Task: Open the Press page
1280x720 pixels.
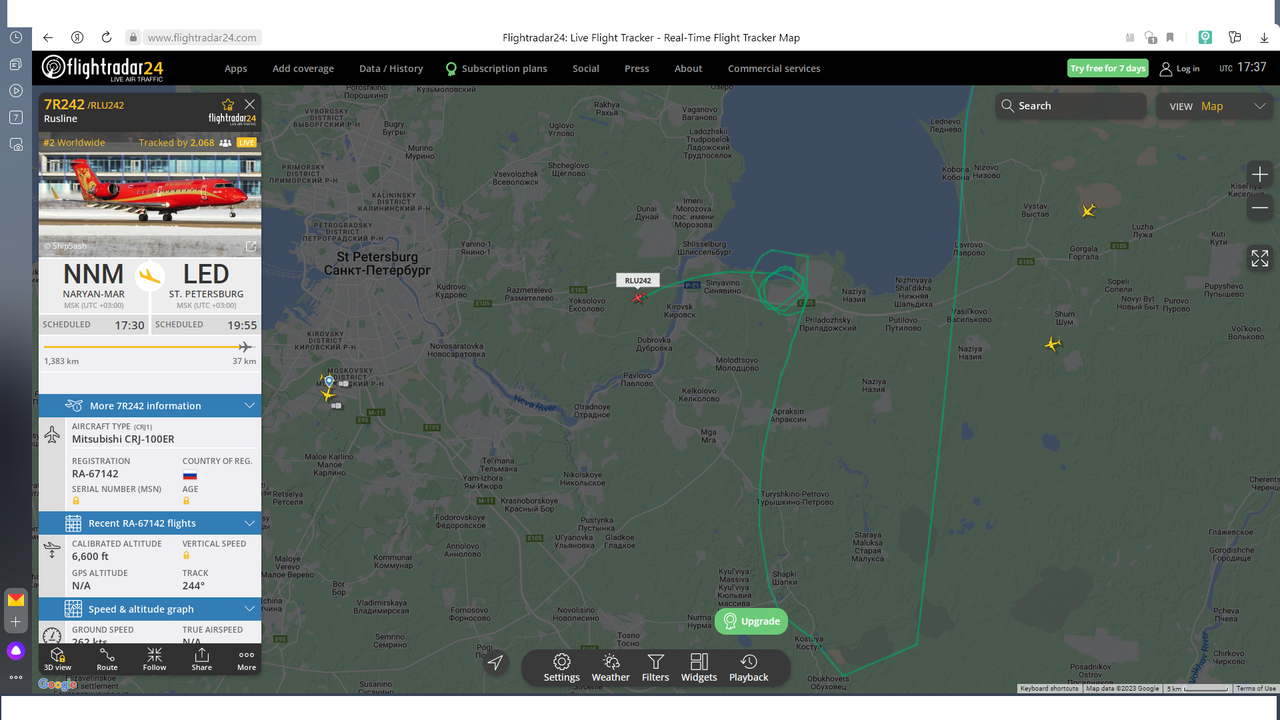Action: pyautogui.click(x=637, y=68)
